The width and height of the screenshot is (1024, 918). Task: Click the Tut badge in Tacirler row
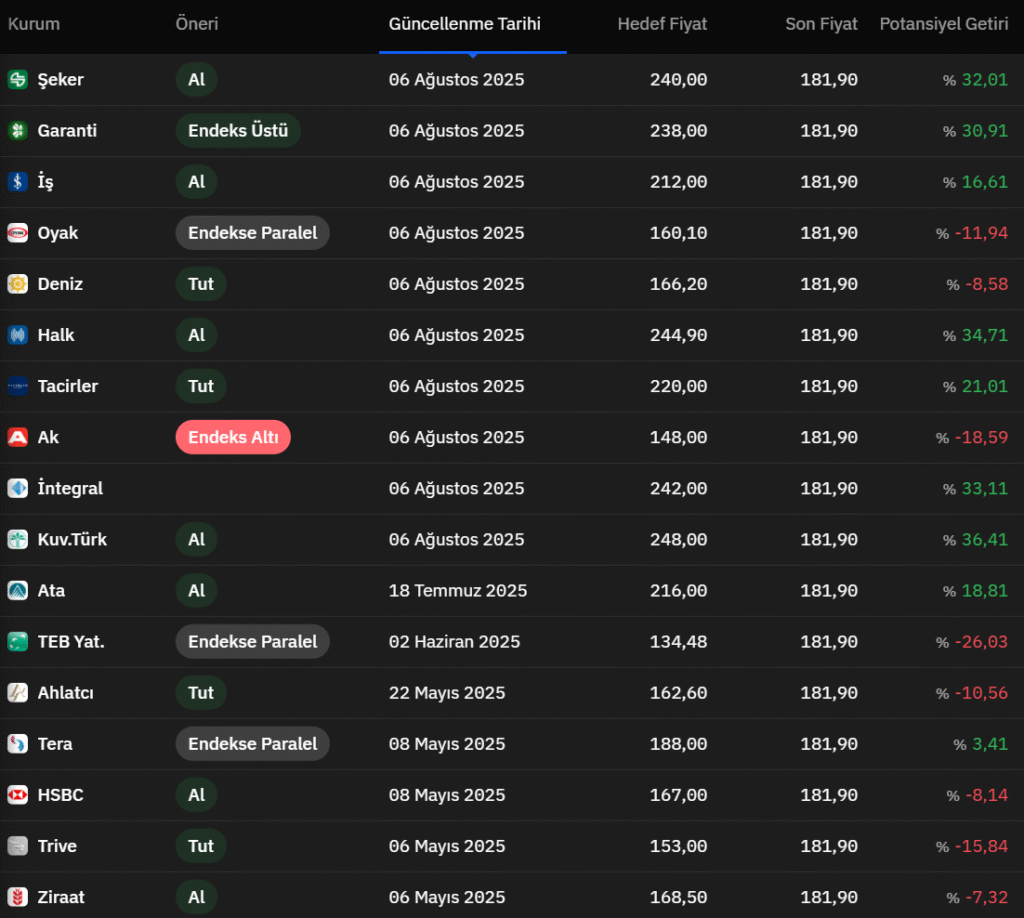click(201, 386)
